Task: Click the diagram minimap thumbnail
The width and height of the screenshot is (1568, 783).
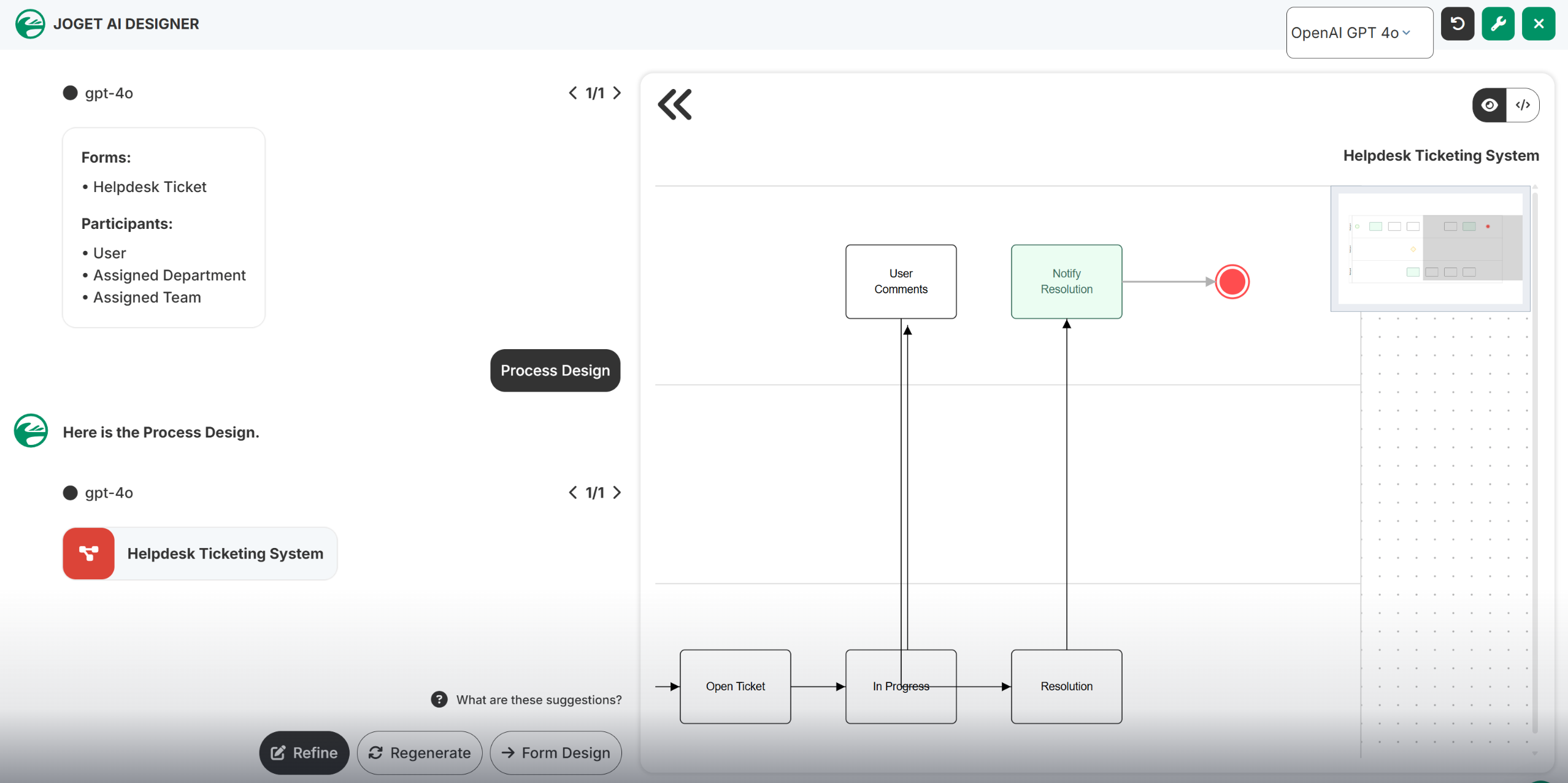Action: coord(1430,249)
